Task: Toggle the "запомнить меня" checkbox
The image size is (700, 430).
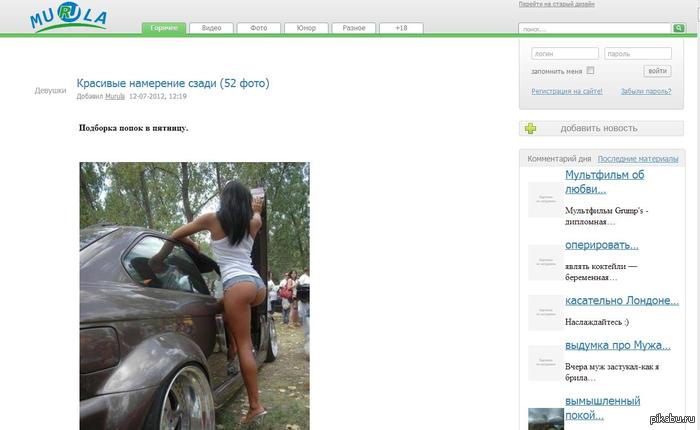Action: [590, 71]
